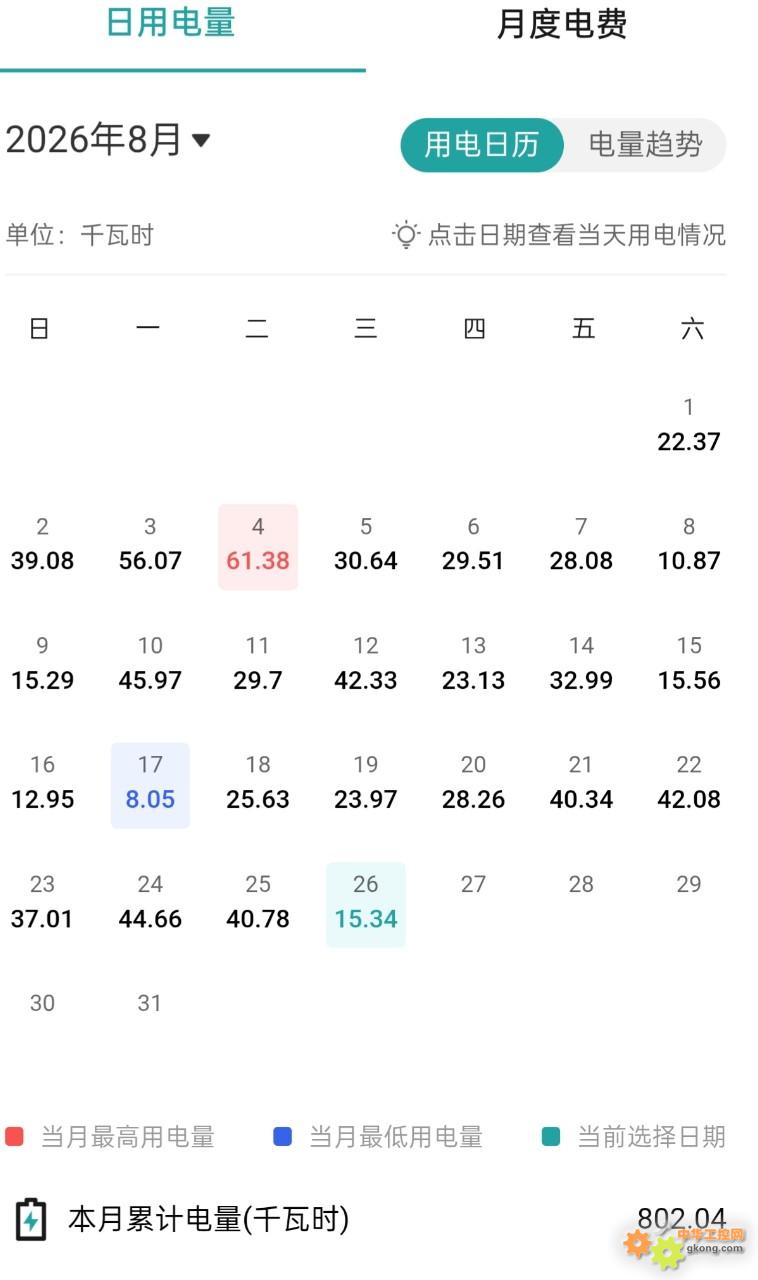Expand the 2026年8月 month selector
Viewport: 758px width, 1280px height.
(108, 140)
